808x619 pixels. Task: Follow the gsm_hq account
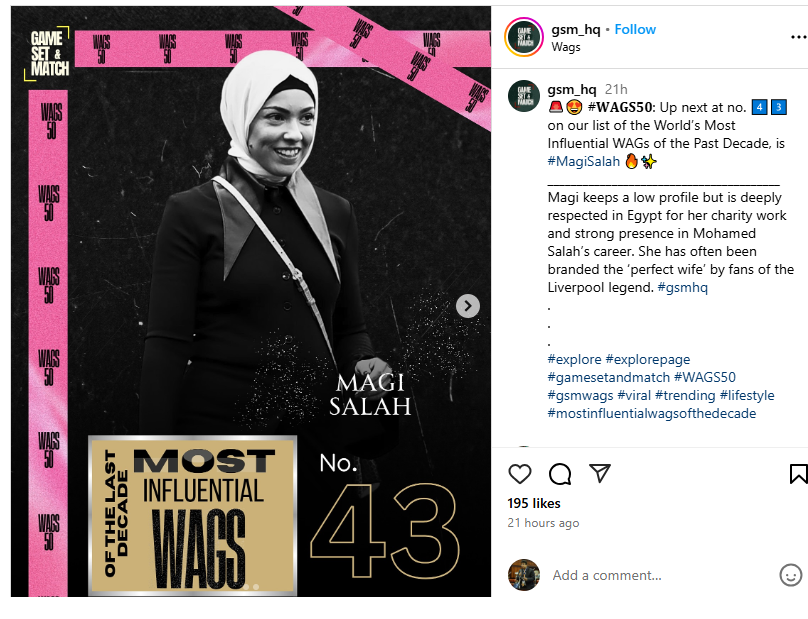pyautogui.click(x=635, y=29)
